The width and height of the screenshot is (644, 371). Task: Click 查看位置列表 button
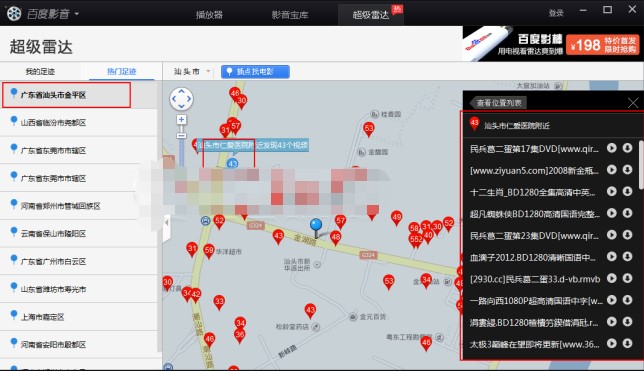click(499, 103)
